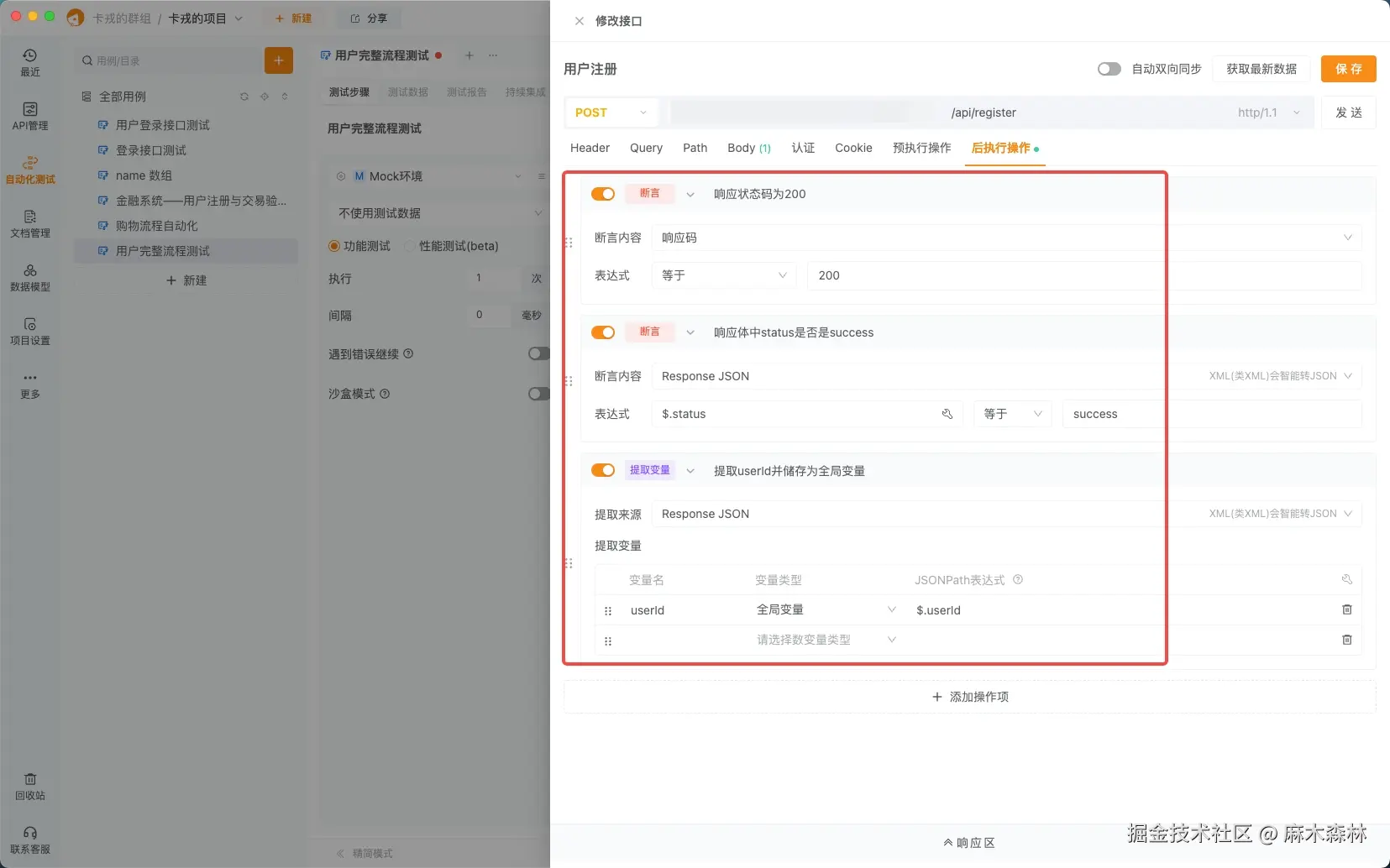Click the refresh icon next to 全部用例

(244, 97)
